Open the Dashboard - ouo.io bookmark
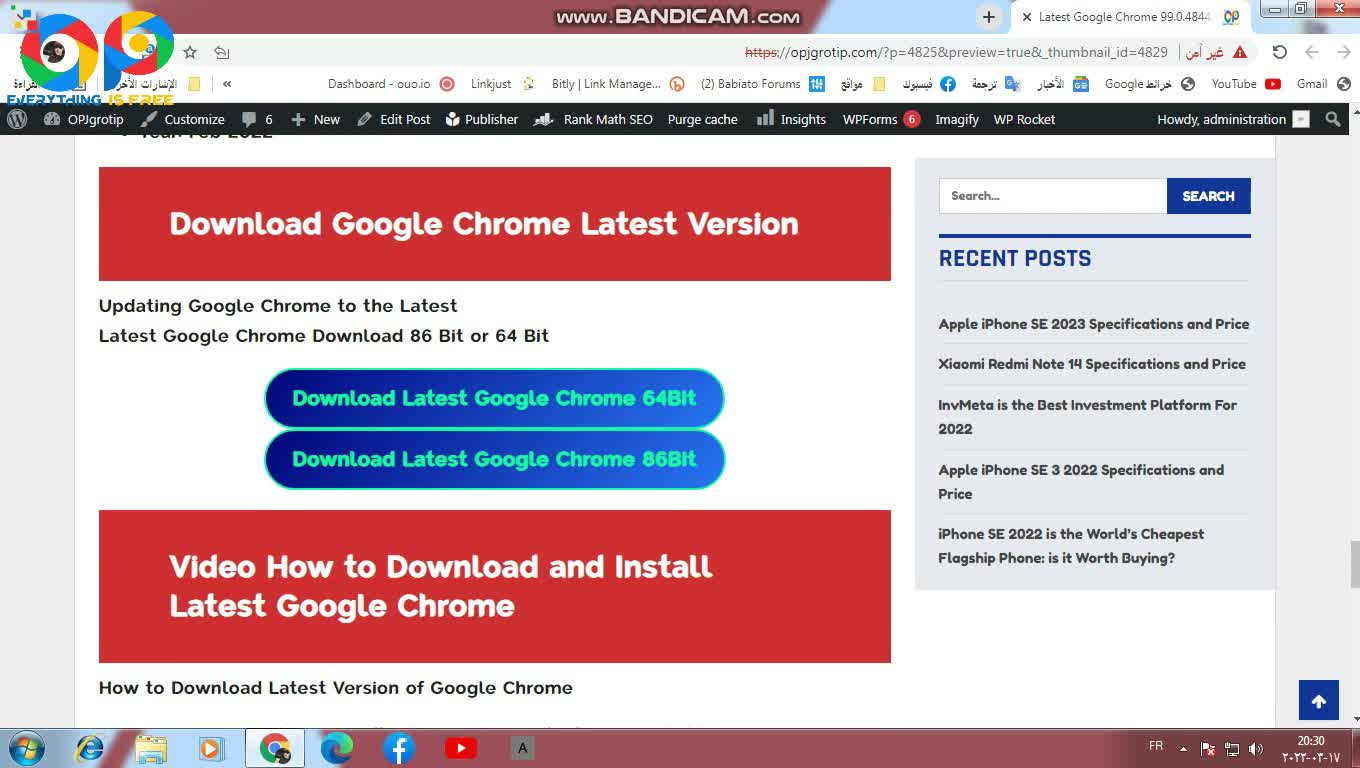 (x=391, y=84)
